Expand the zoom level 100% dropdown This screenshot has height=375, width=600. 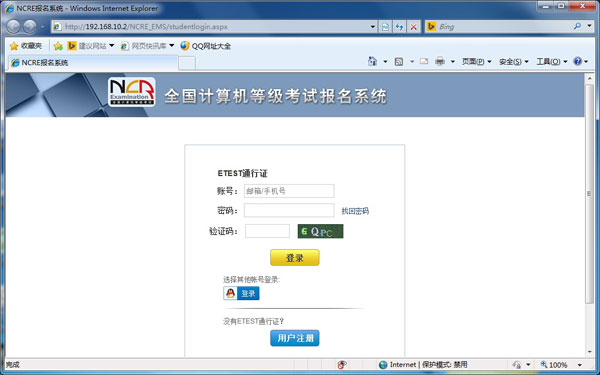pos(580,365)
